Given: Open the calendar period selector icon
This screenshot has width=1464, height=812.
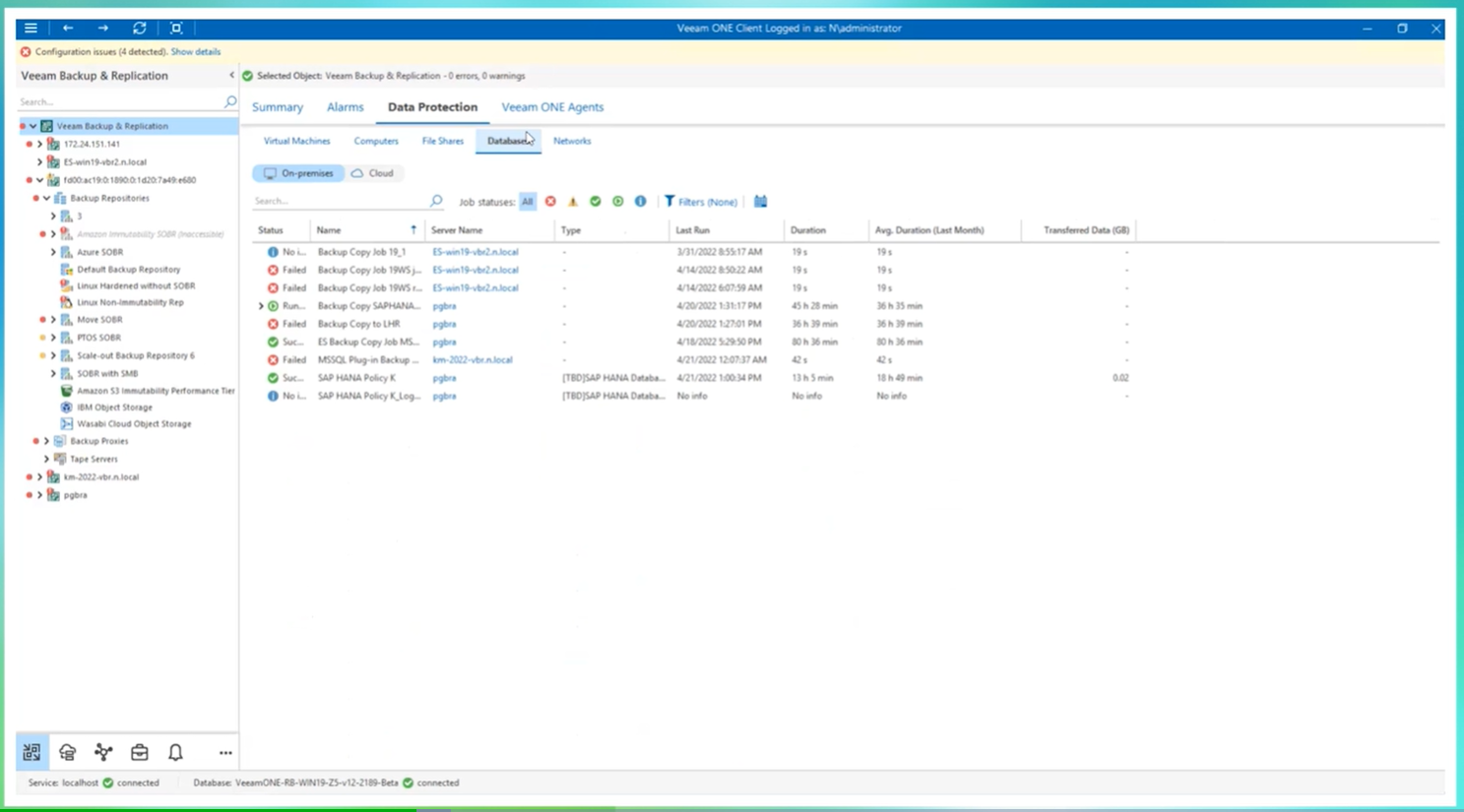Looking at the screenshot, I should 761,201.
